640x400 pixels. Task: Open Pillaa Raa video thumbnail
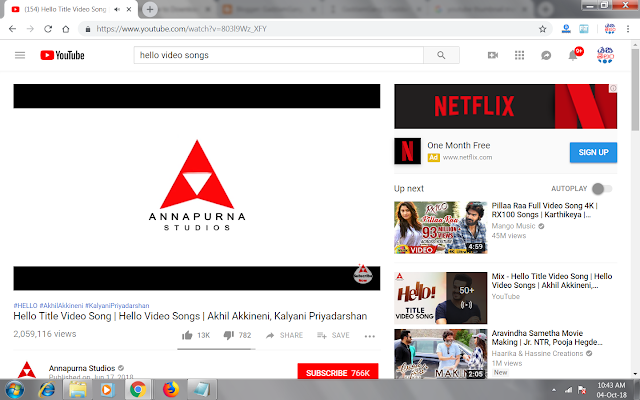440,227
